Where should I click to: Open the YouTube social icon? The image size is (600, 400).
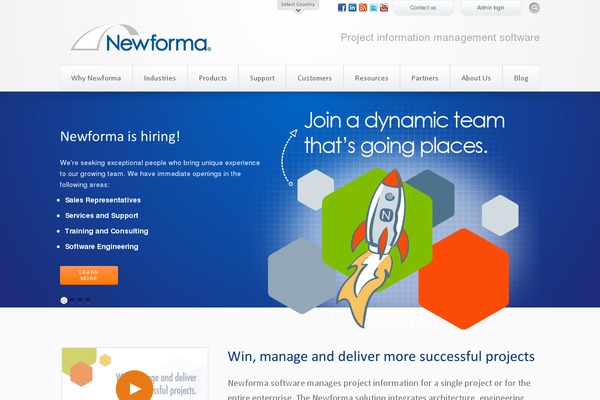coord(384,7)
